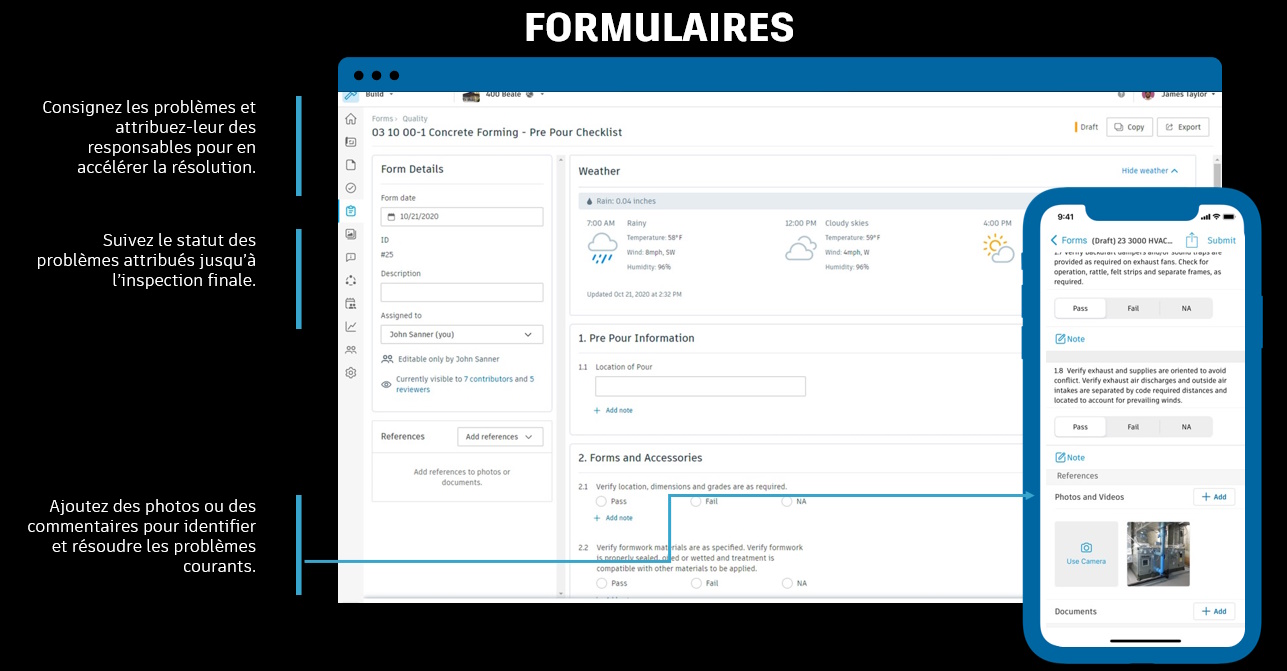Tap Add next to Documents on phone
This screenshot has height=671, width=1287.
point(1214,611)
